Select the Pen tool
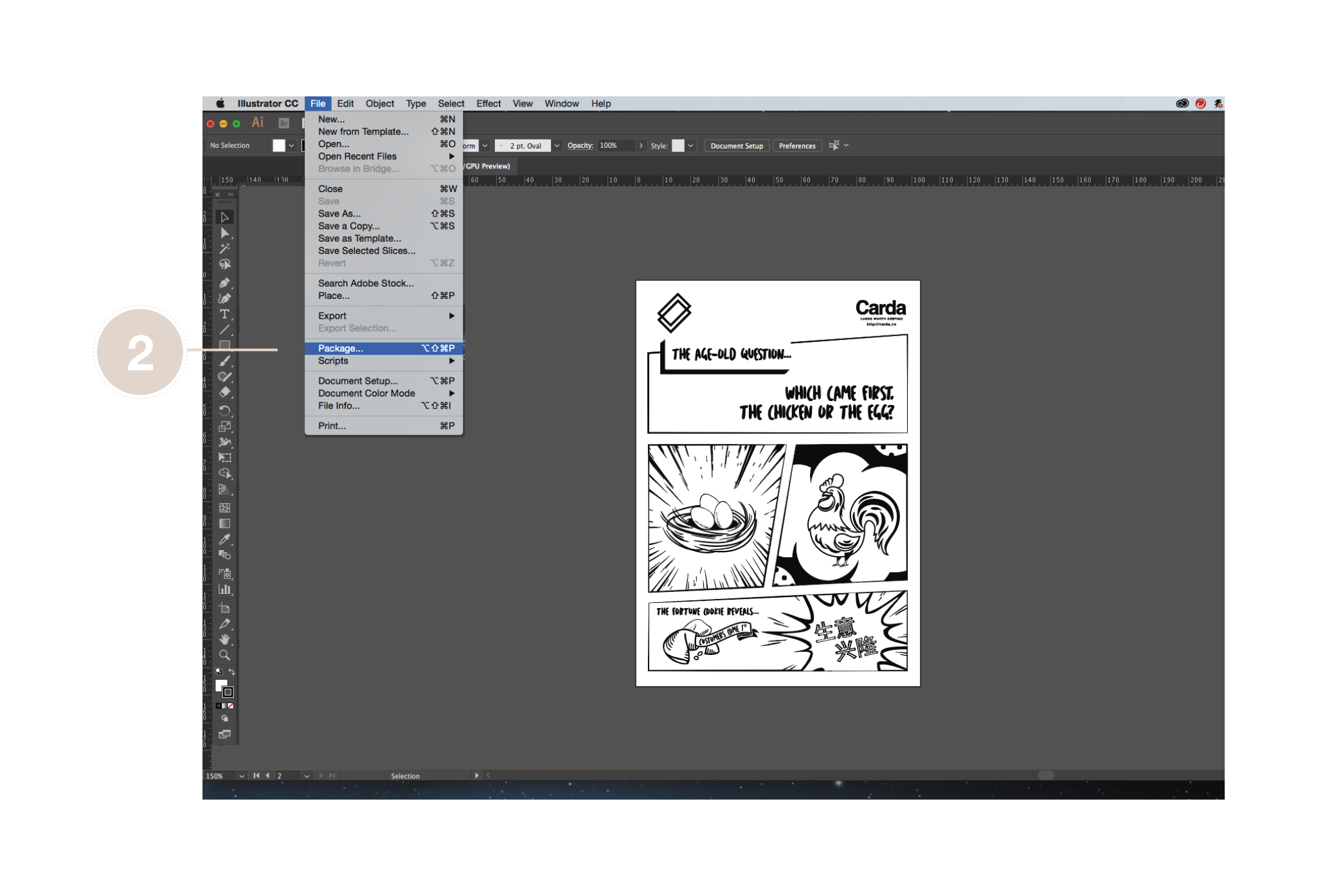The image size is (1321, 896). coord(224,283)
